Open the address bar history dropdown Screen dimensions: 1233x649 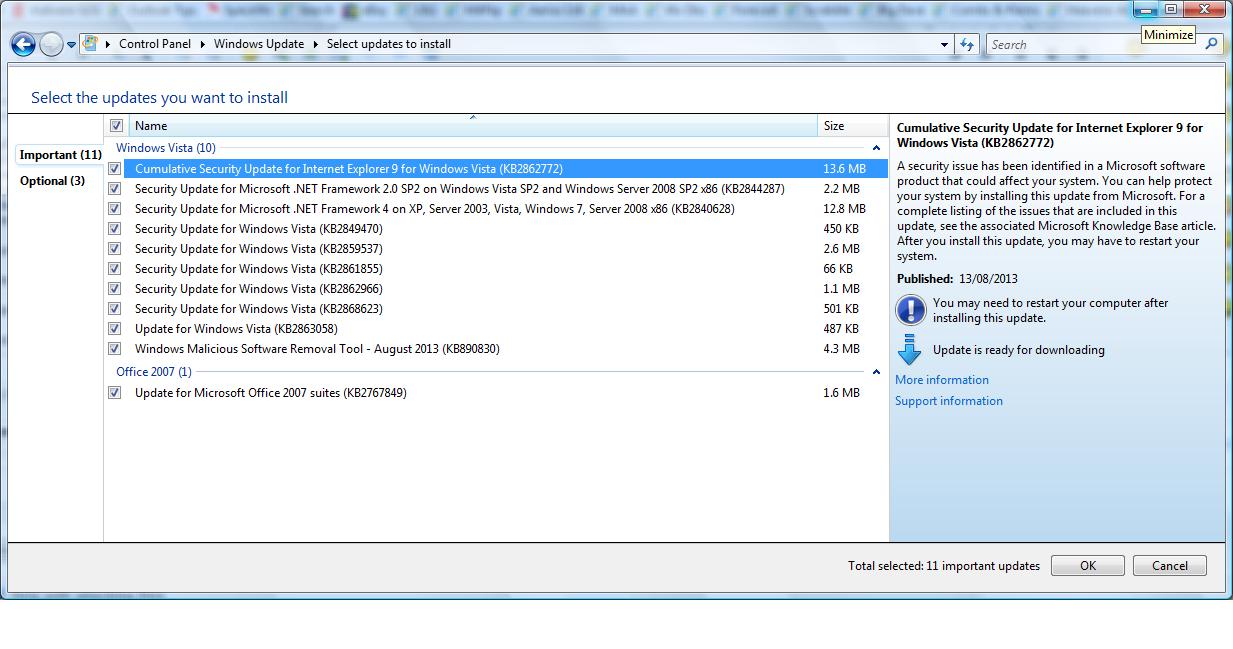[x=945, y=44]
